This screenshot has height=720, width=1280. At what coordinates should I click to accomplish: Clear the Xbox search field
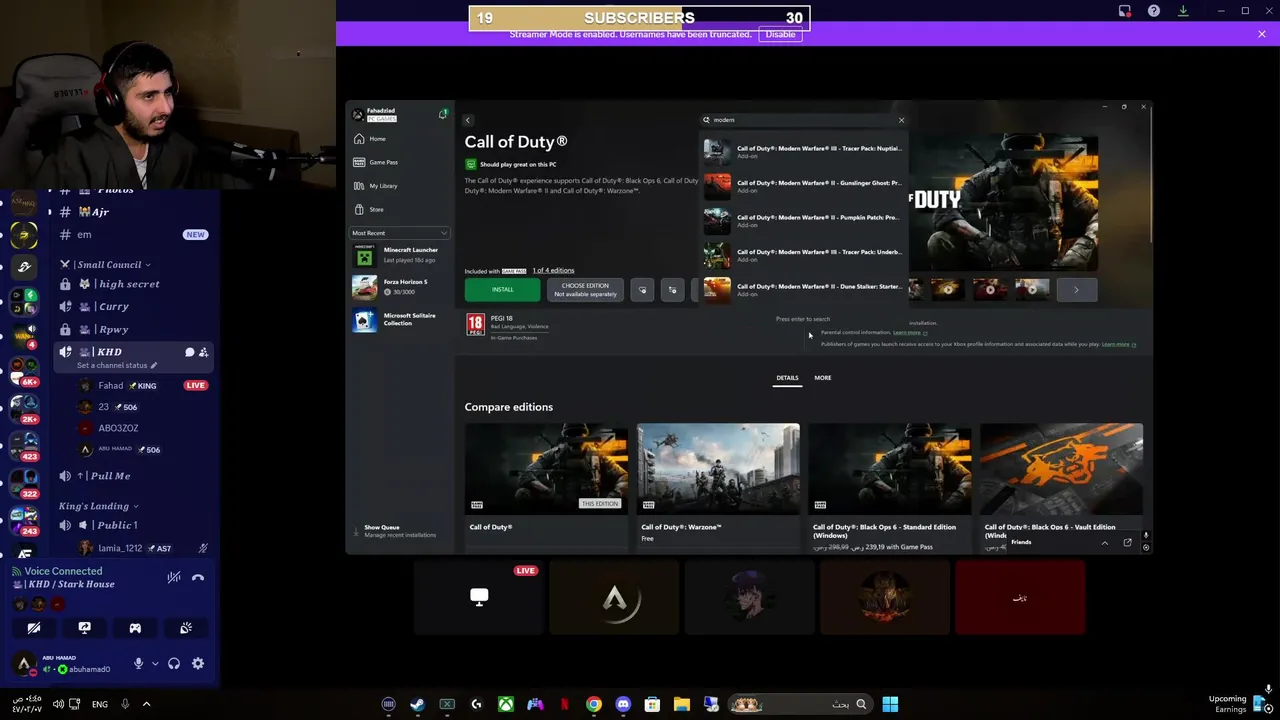click(x=901, y=120)
